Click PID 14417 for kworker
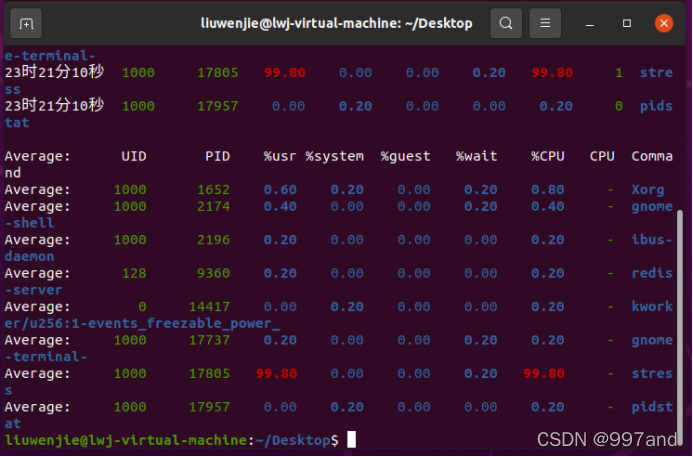This screenshot has height=457, width=693. coord(209,307)
